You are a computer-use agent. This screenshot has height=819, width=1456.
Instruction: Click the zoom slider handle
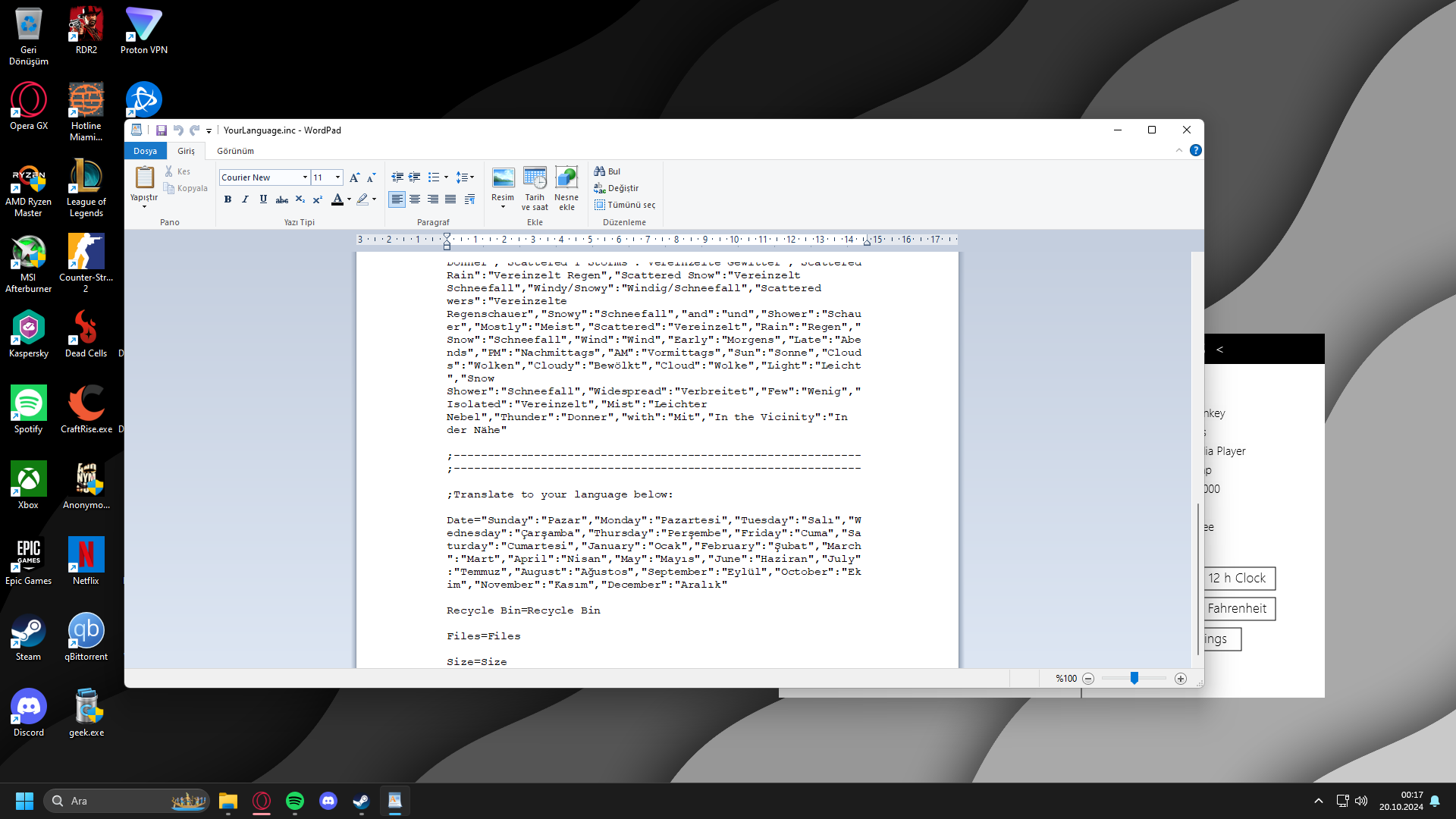[x=1134, y=678]
